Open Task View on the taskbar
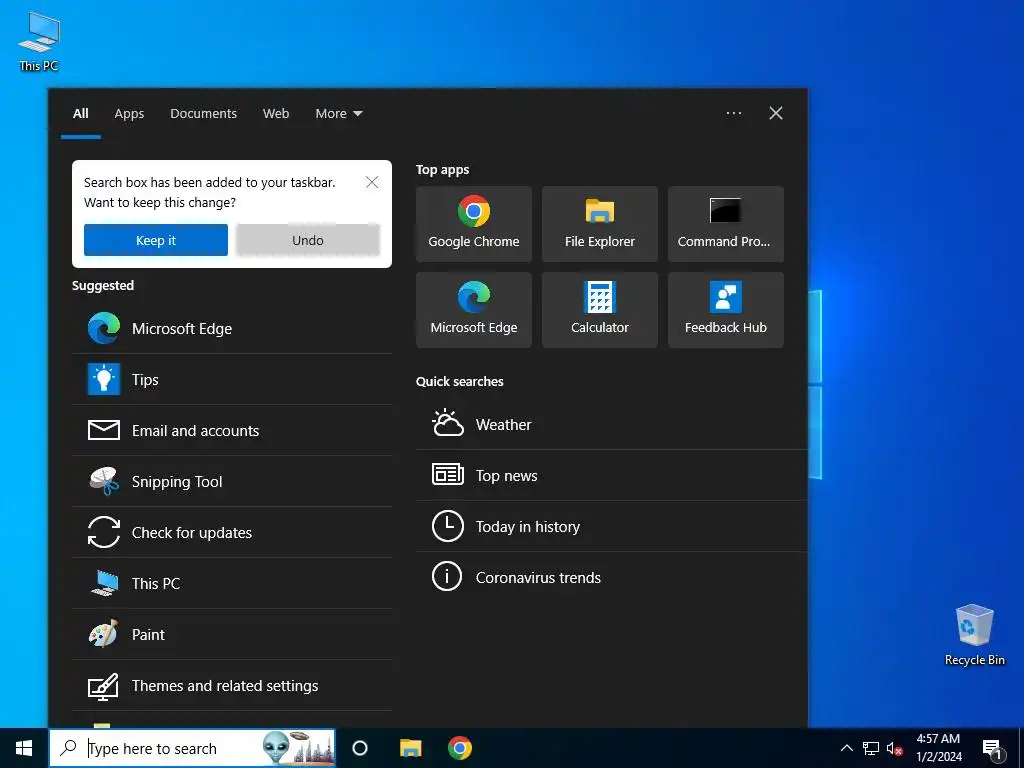 [x=360, y=748]
